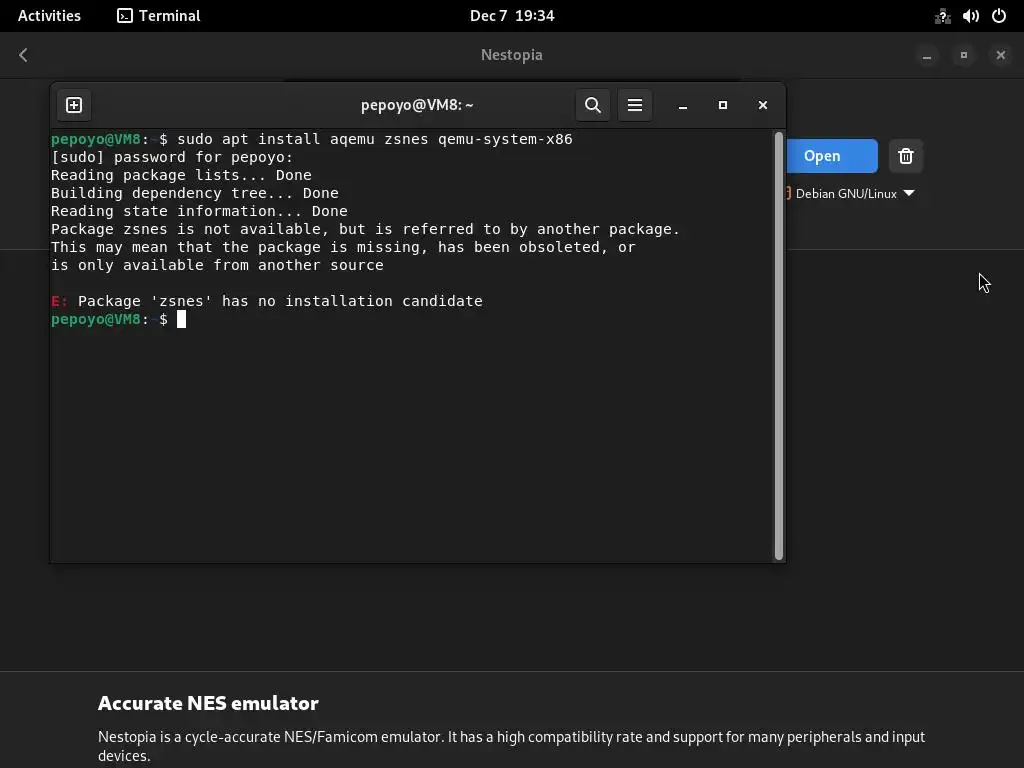
Task: Maximize the terminal window
Action: 723,105
